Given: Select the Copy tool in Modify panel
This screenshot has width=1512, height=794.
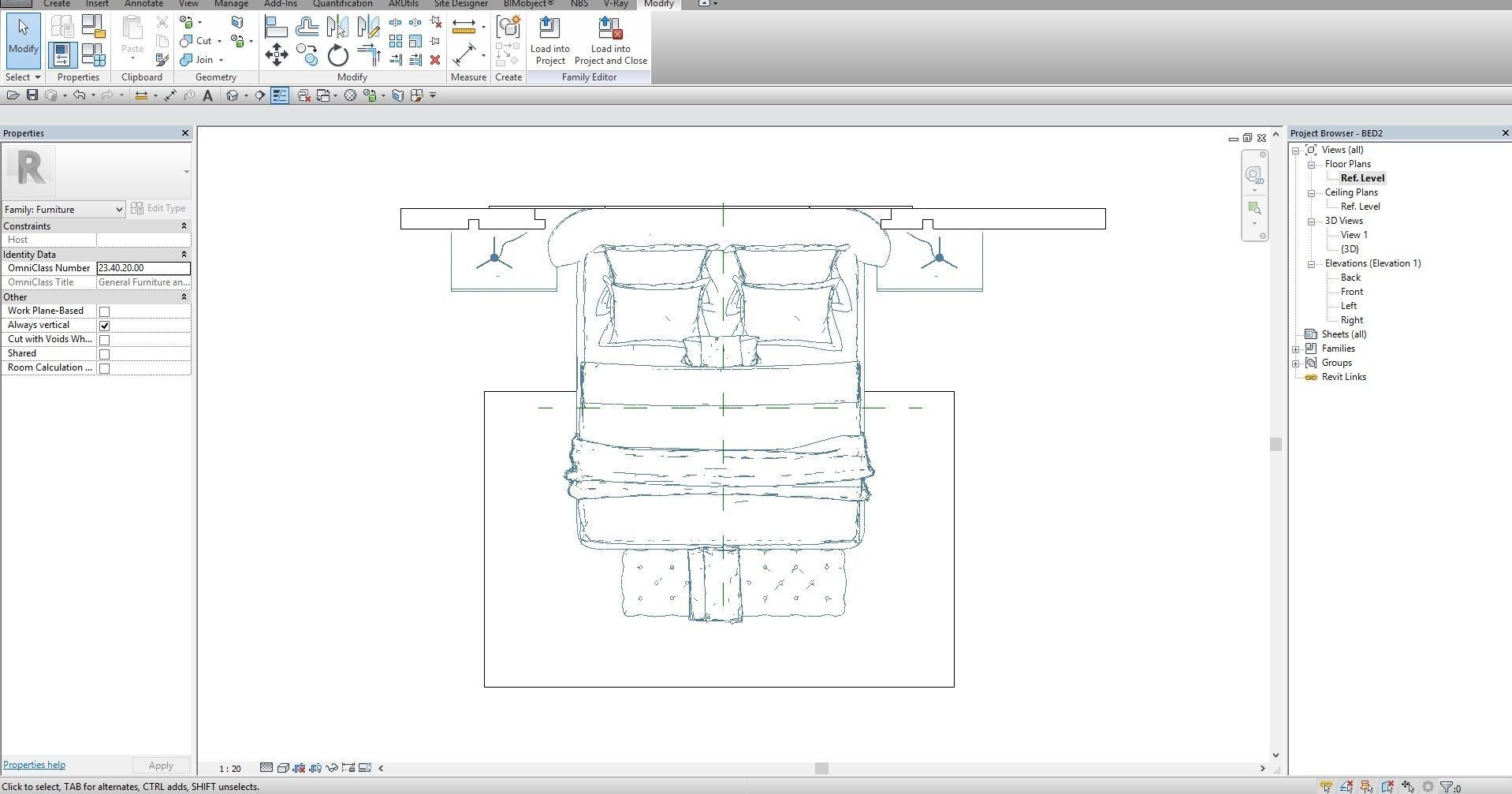Looking at the screenshot, I should (x=307, y=55).
